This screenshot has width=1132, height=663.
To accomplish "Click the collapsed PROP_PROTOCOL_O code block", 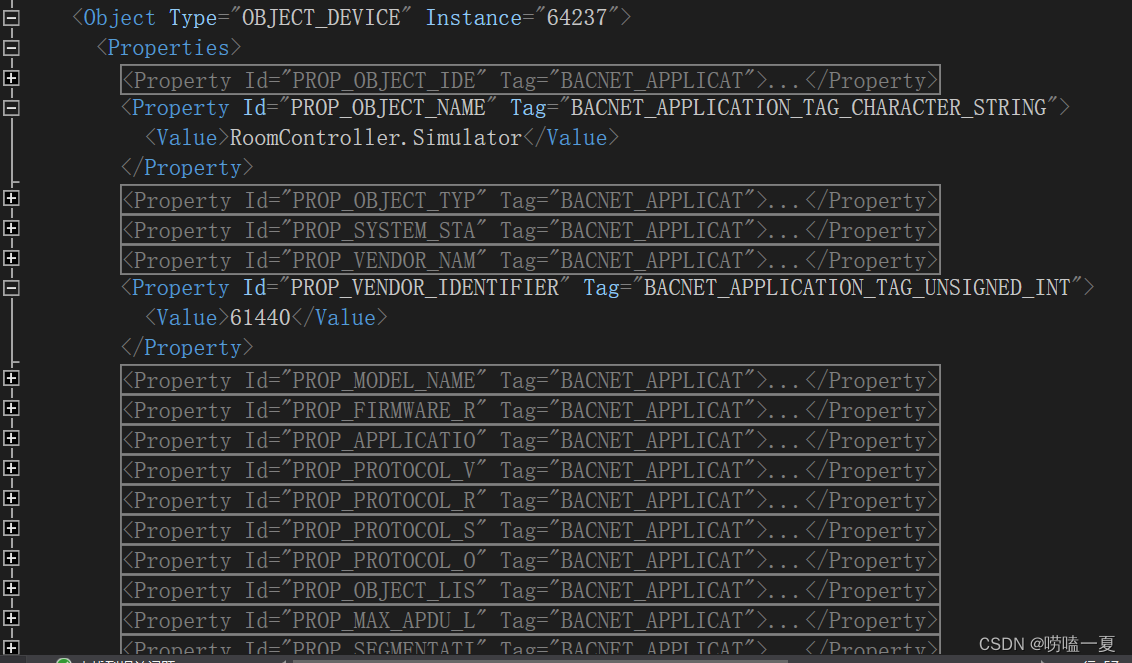I will (530, 560).
